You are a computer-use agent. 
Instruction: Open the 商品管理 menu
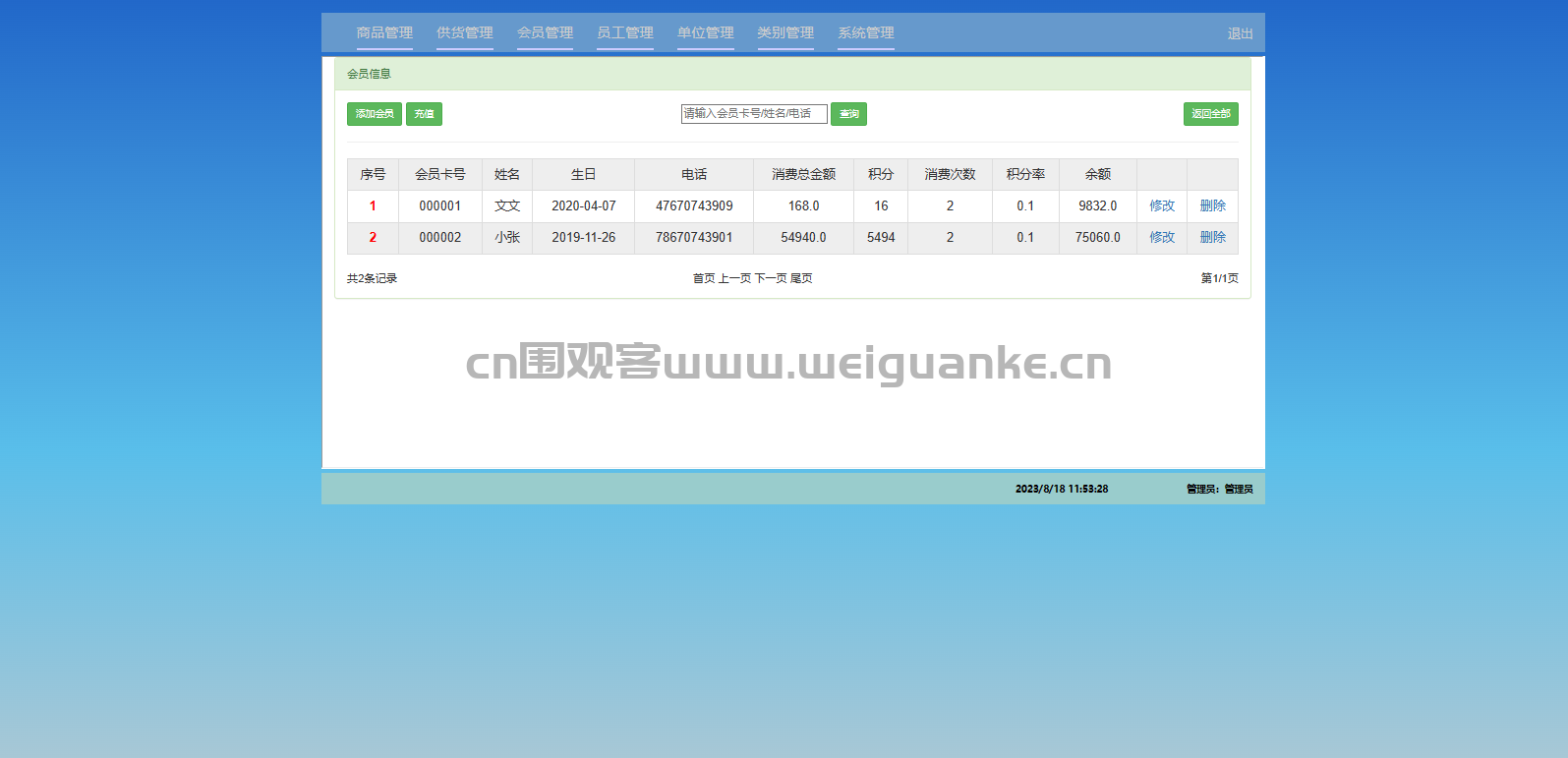tap(384, 33)
